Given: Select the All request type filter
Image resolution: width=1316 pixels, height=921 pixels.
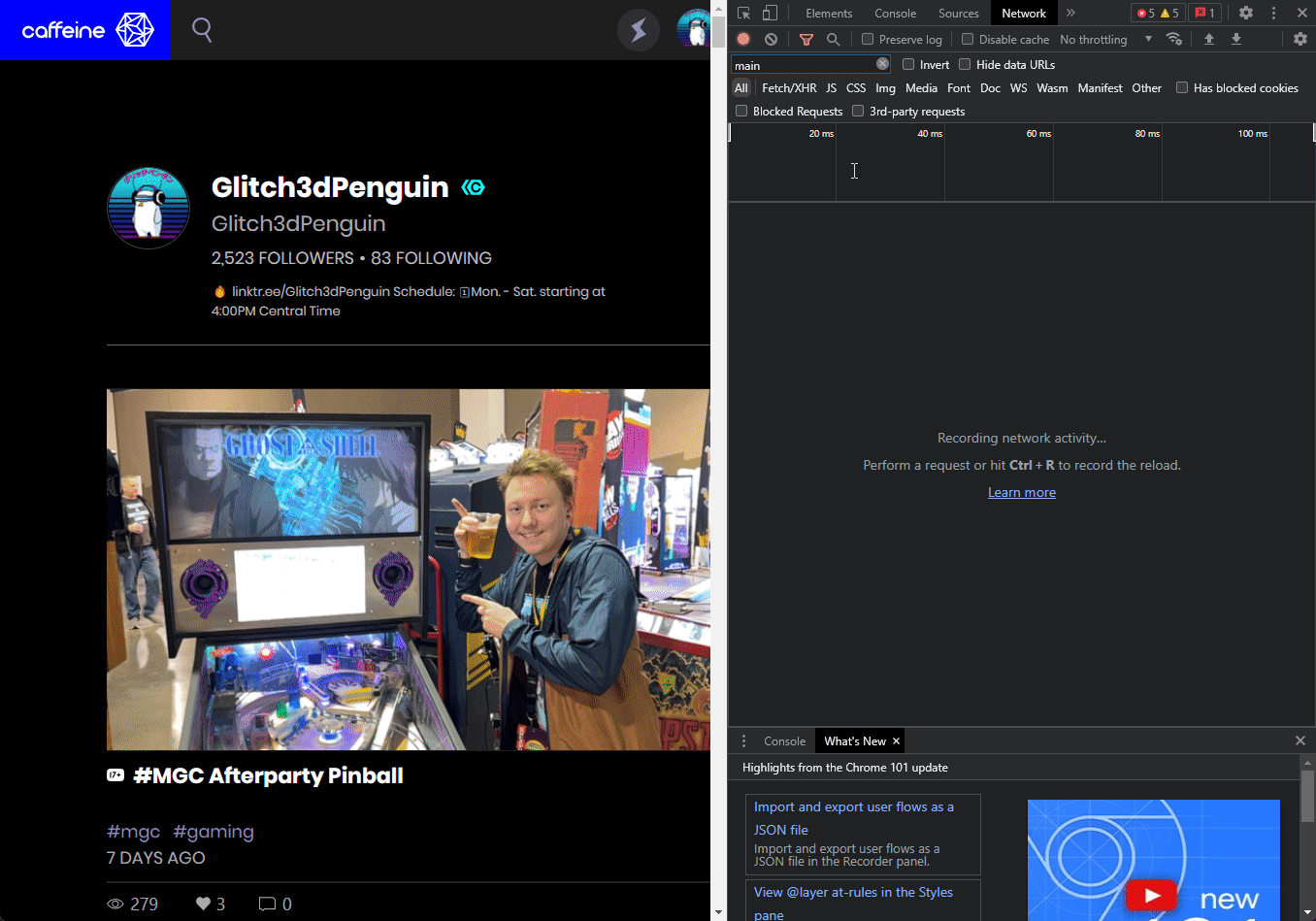Looking at the screenshot, I should pyautogui.click(x=741, y=88).
